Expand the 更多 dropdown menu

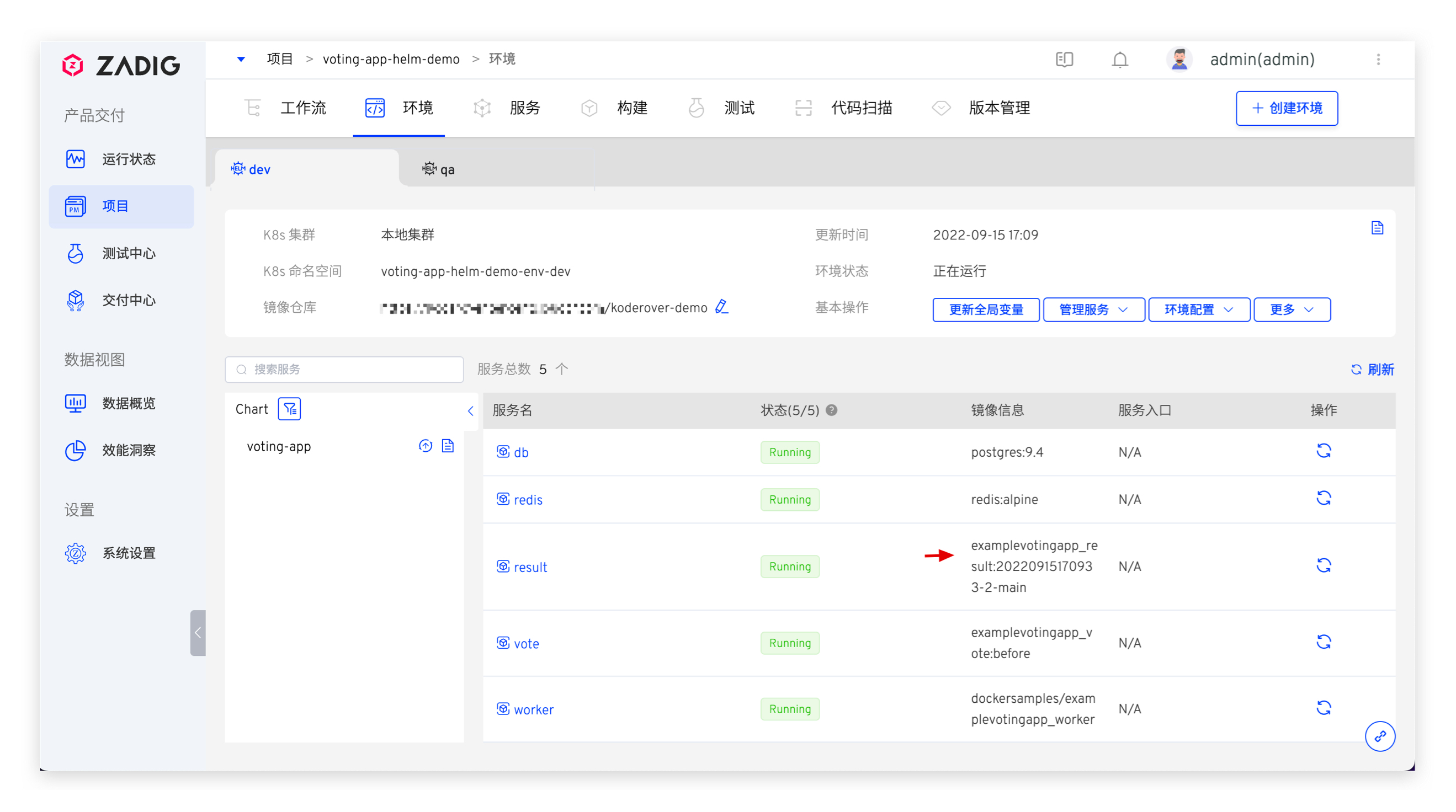click(x=1292, y=309)
